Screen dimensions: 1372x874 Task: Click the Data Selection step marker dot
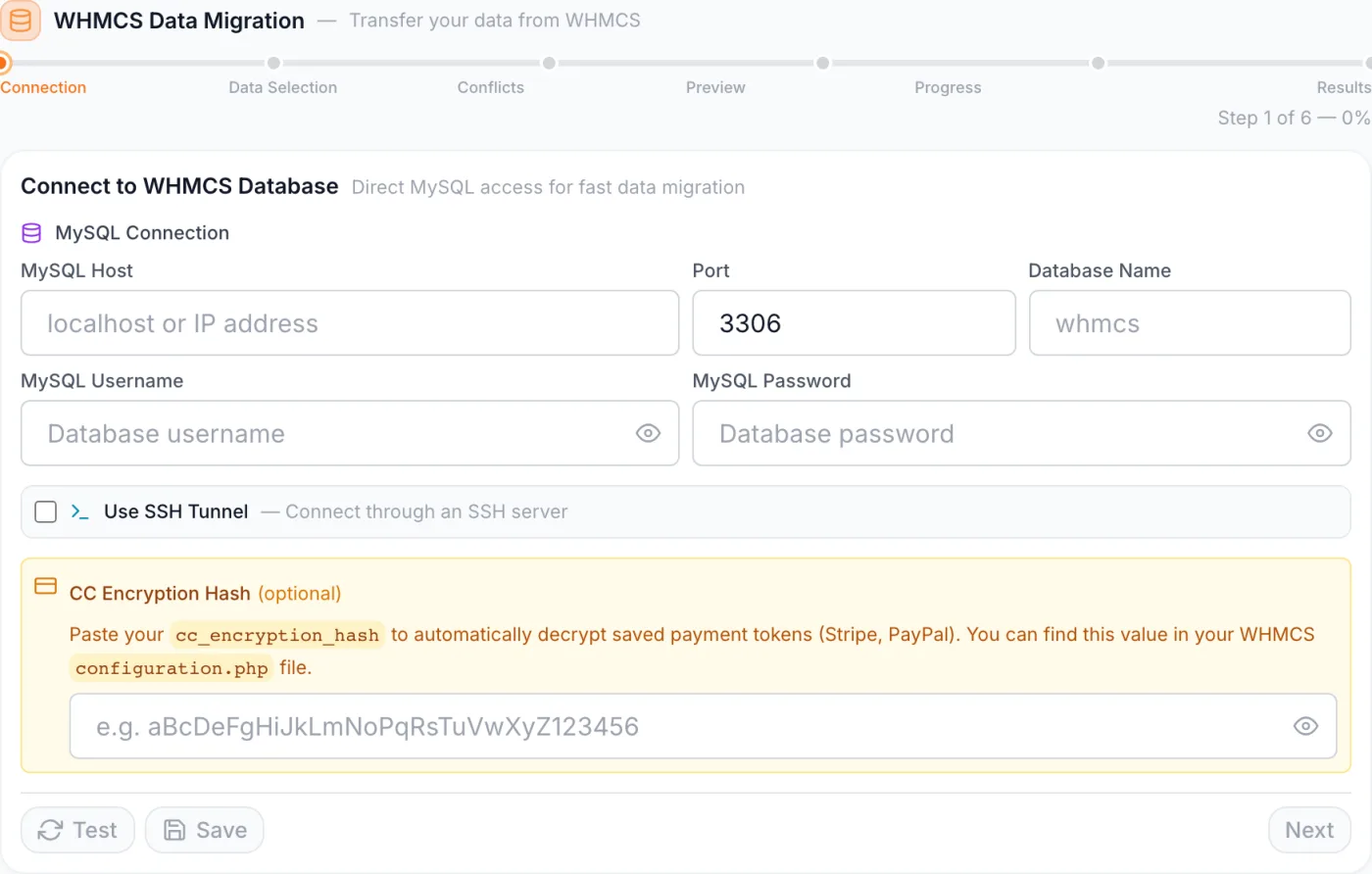click(x=273, y=63)
